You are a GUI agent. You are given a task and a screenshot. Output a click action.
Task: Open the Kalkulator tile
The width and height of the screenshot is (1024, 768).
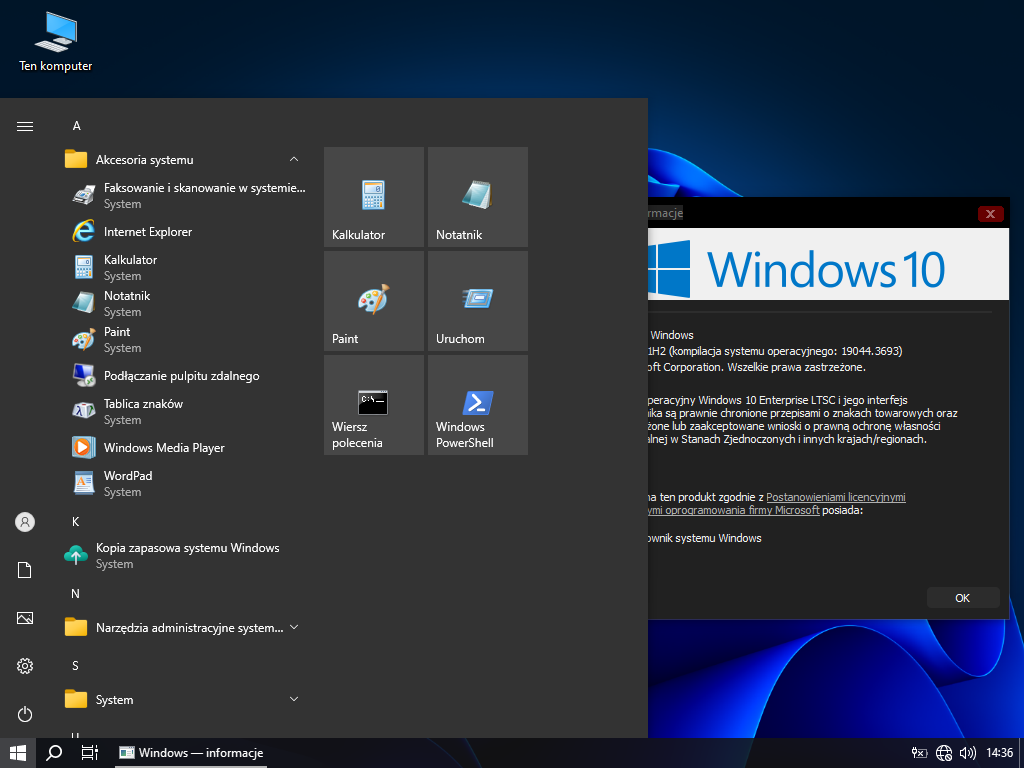click(374, 197)
